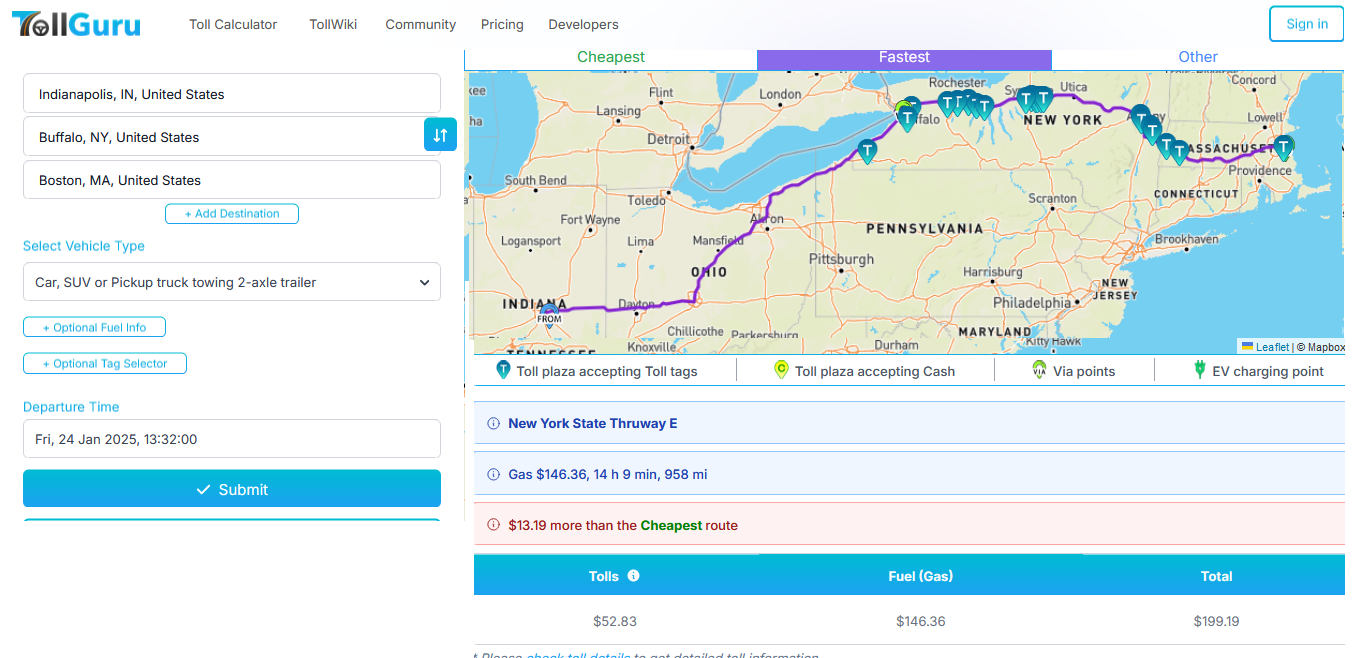Click the info icon beside Tolls header
The width and height of the screenshot is (1372, 658).
coord(633,576)
